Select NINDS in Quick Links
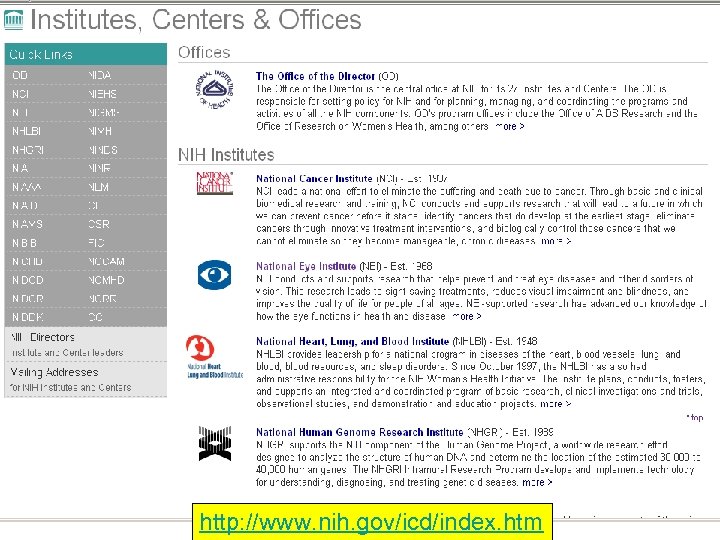The image size is (720, 540). 103,150
